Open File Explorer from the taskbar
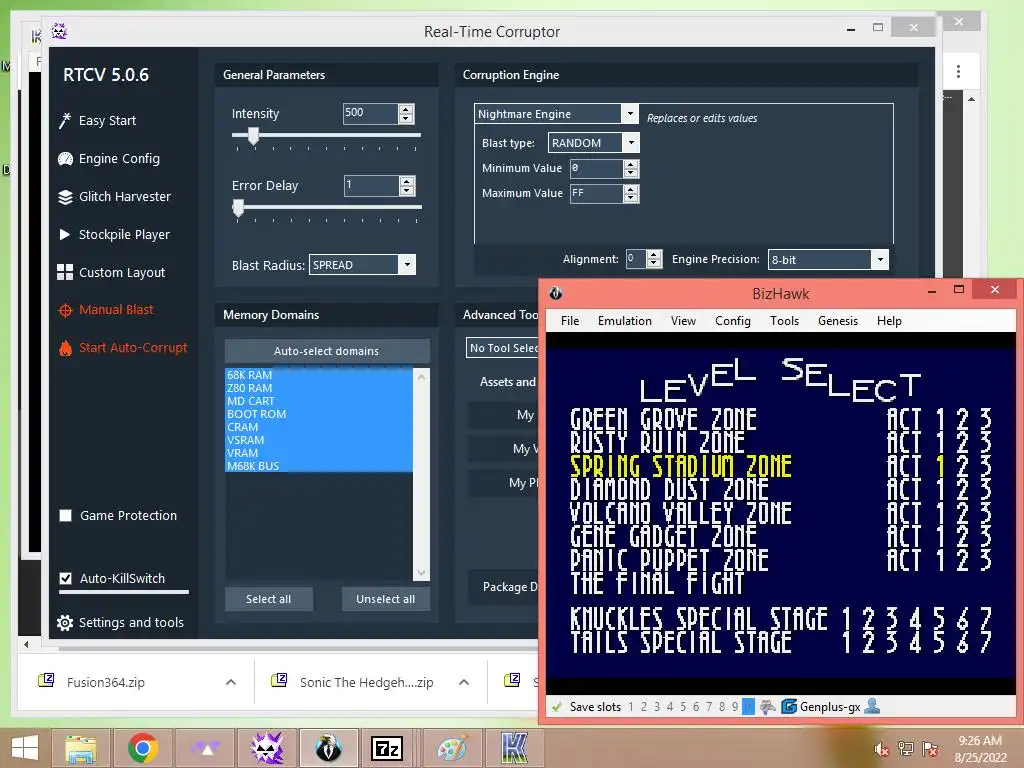The width and height of the screenshot is (1024, 768). (x=81, y=748)
